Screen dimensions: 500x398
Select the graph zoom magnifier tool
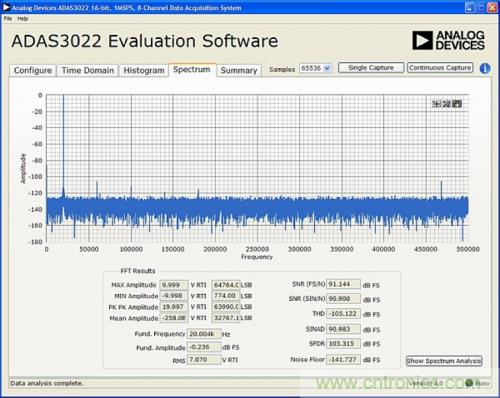(x=447, y=104)
